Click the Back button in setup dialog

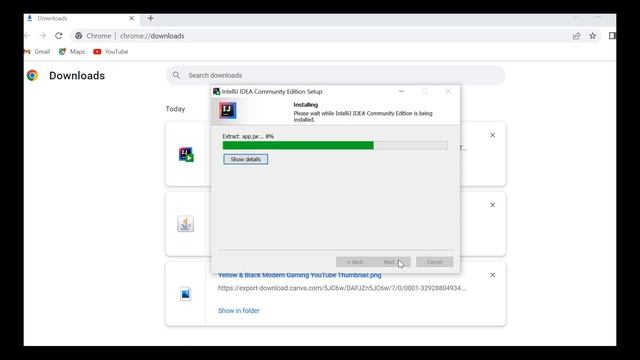pos(355,262)
